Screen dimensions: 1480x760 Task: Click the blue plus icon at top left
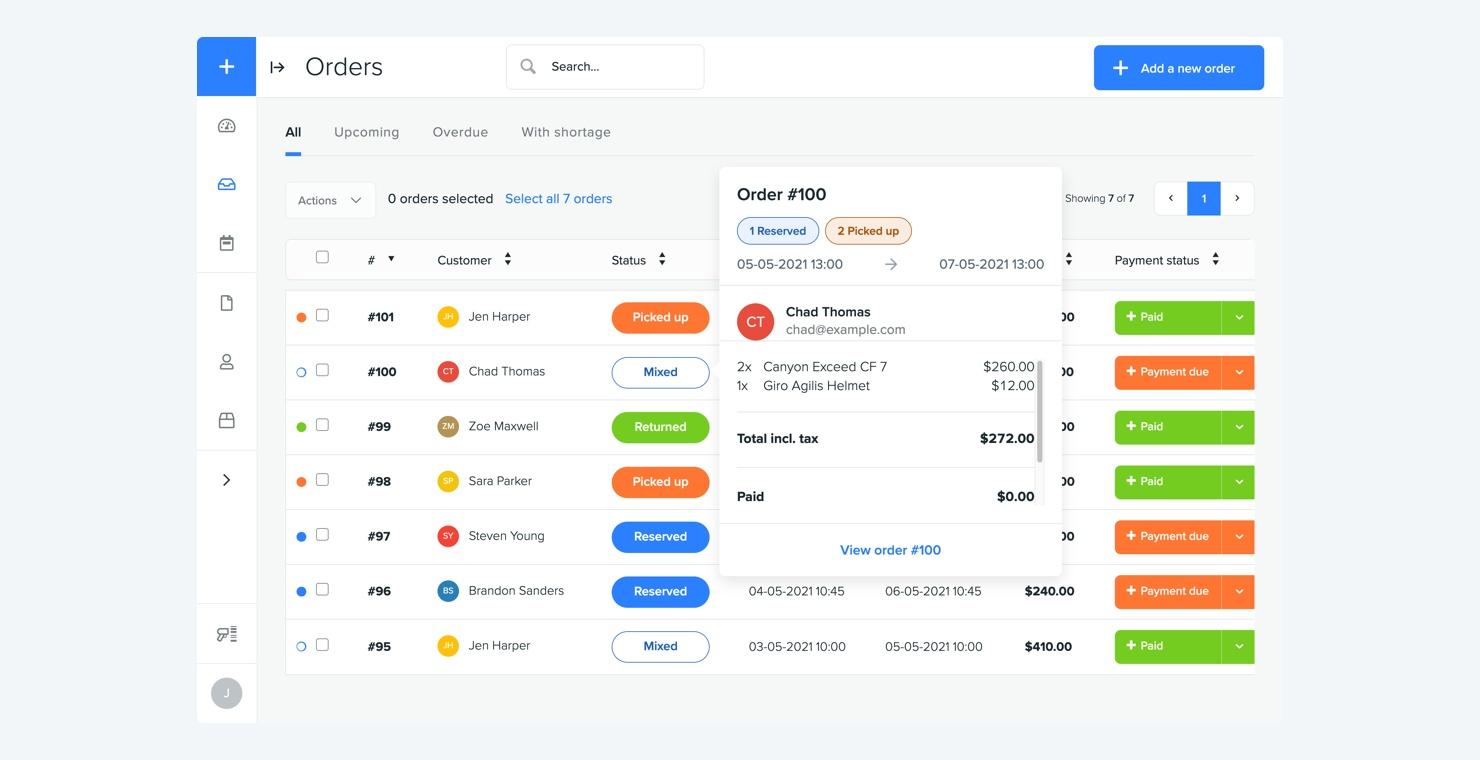[x=226, y=66]
